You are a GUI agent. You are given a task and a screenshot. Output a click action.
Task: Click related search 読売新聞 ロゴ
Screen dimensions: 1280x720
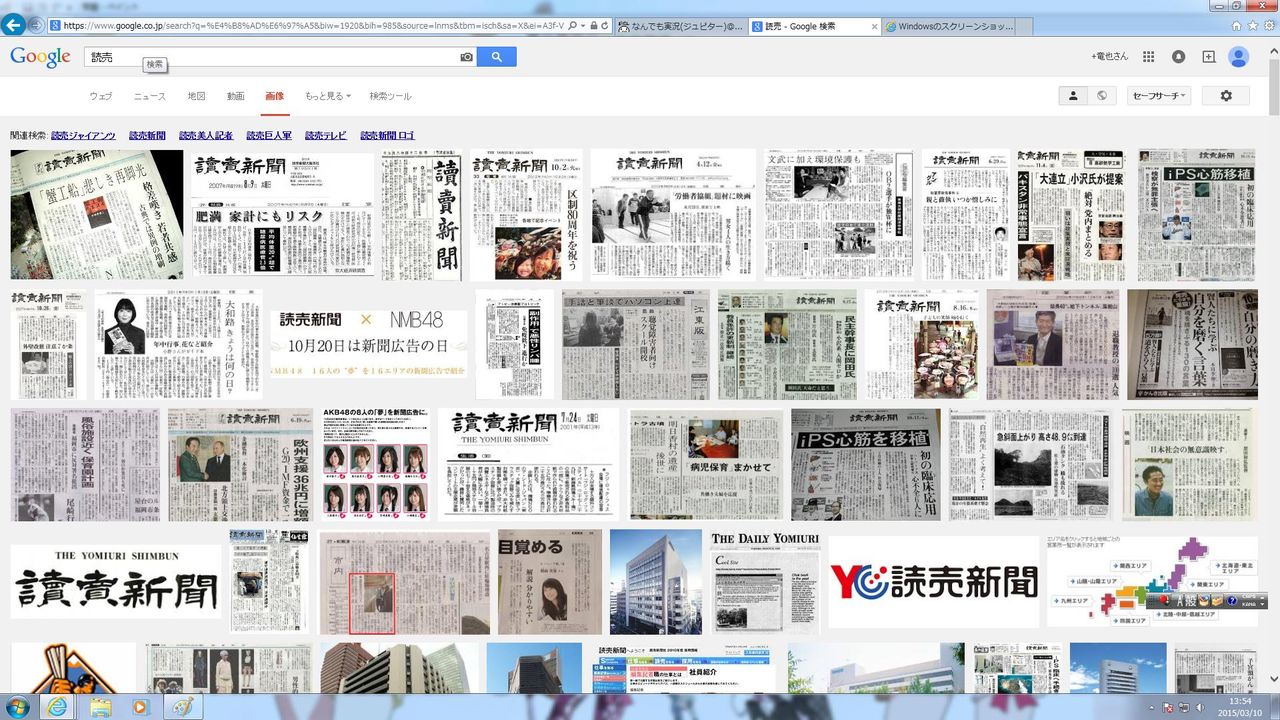pyautogui.click(x=387, y=136)
